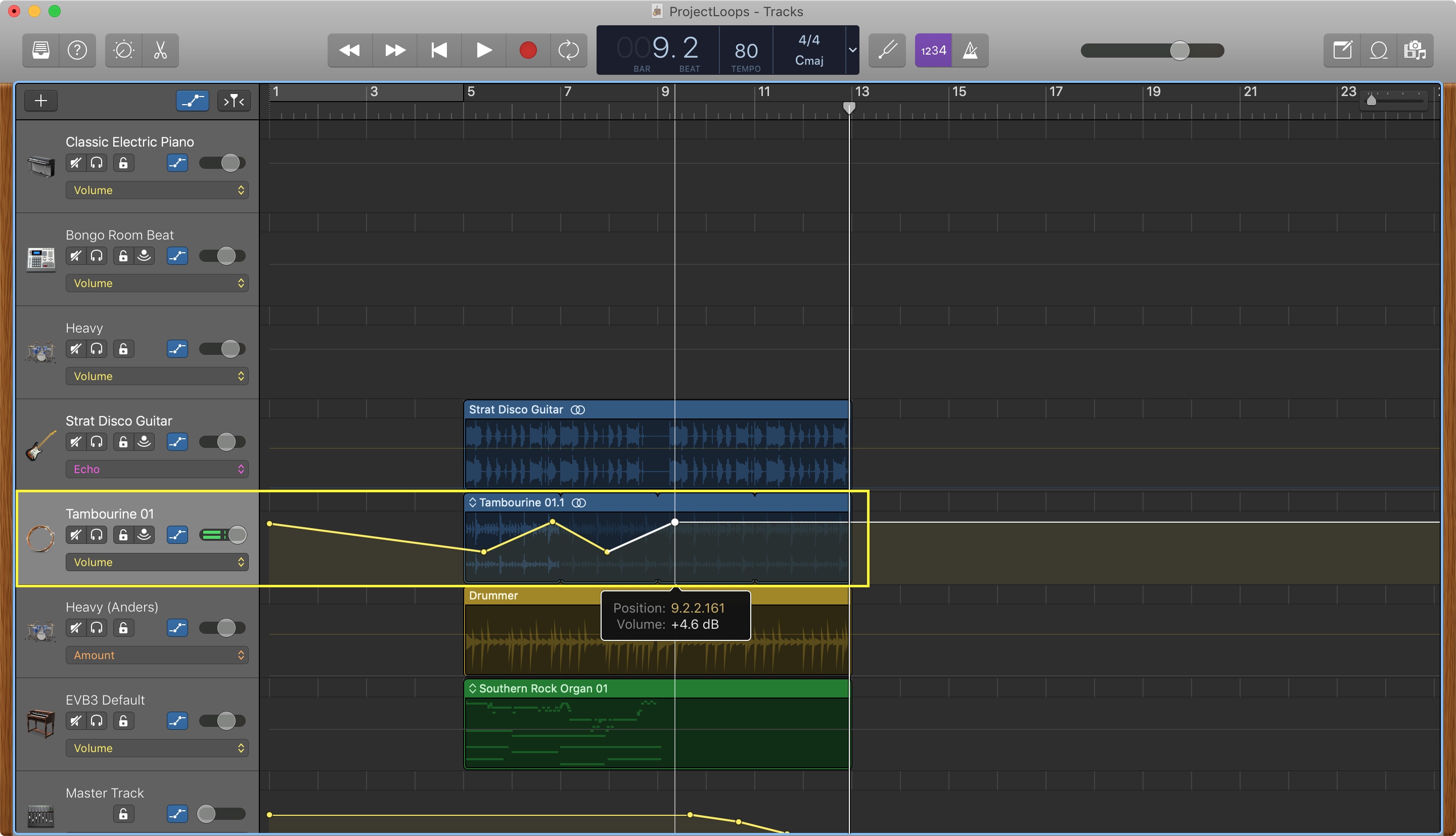Solo the Classic Electric Piano track headphones

97,163
